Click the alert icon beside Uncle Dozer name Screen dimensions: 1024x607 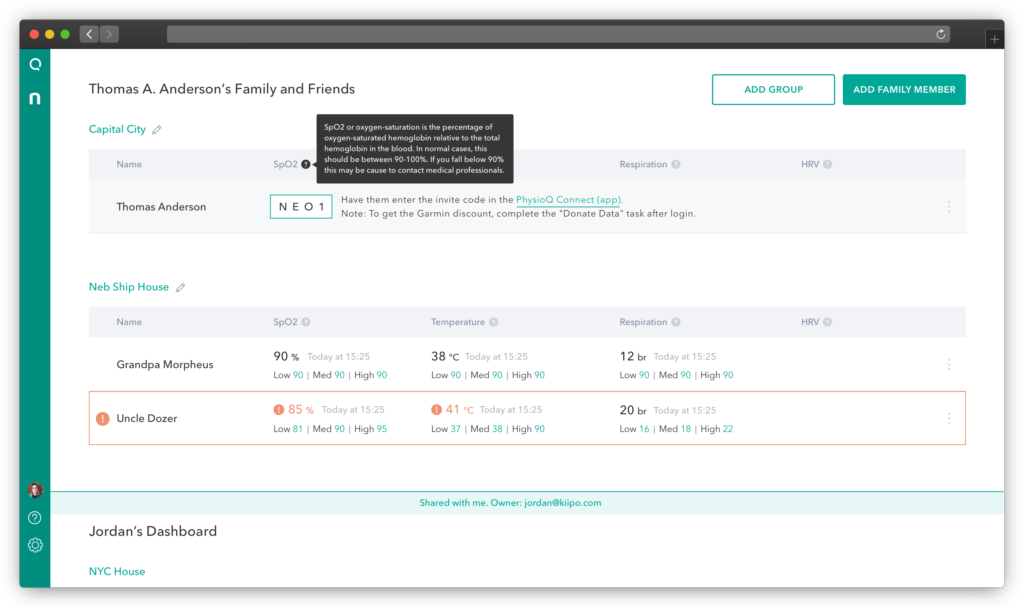[x=103, y=419]
